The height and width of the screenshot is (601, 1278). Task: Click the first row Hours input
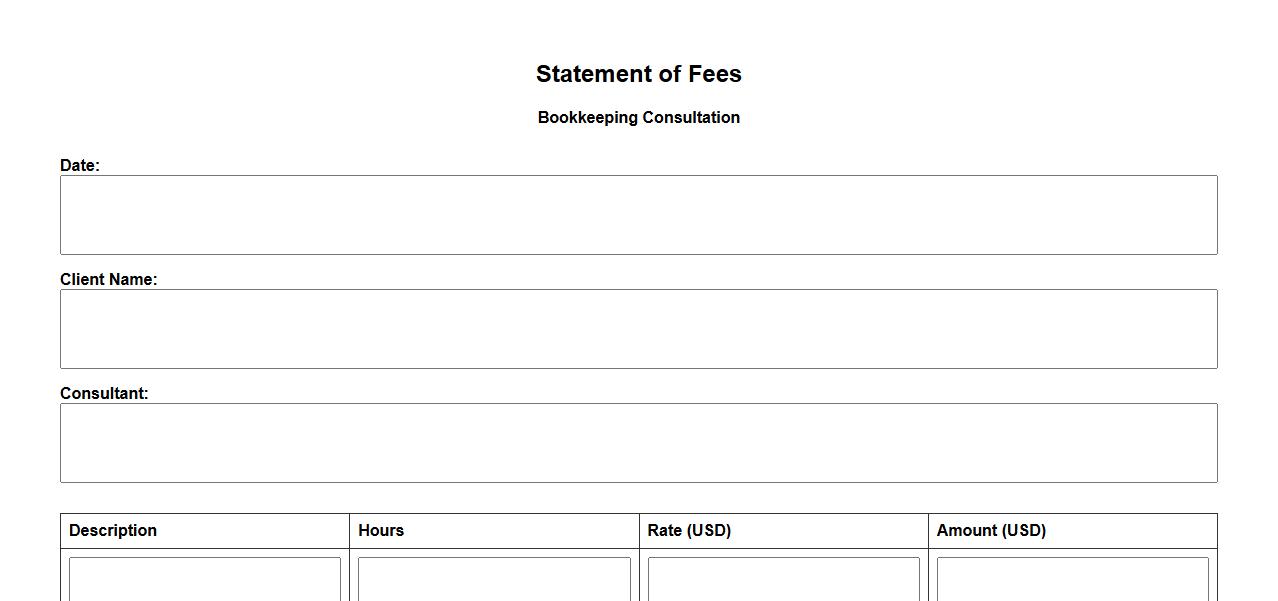click(x=494, y=580)
